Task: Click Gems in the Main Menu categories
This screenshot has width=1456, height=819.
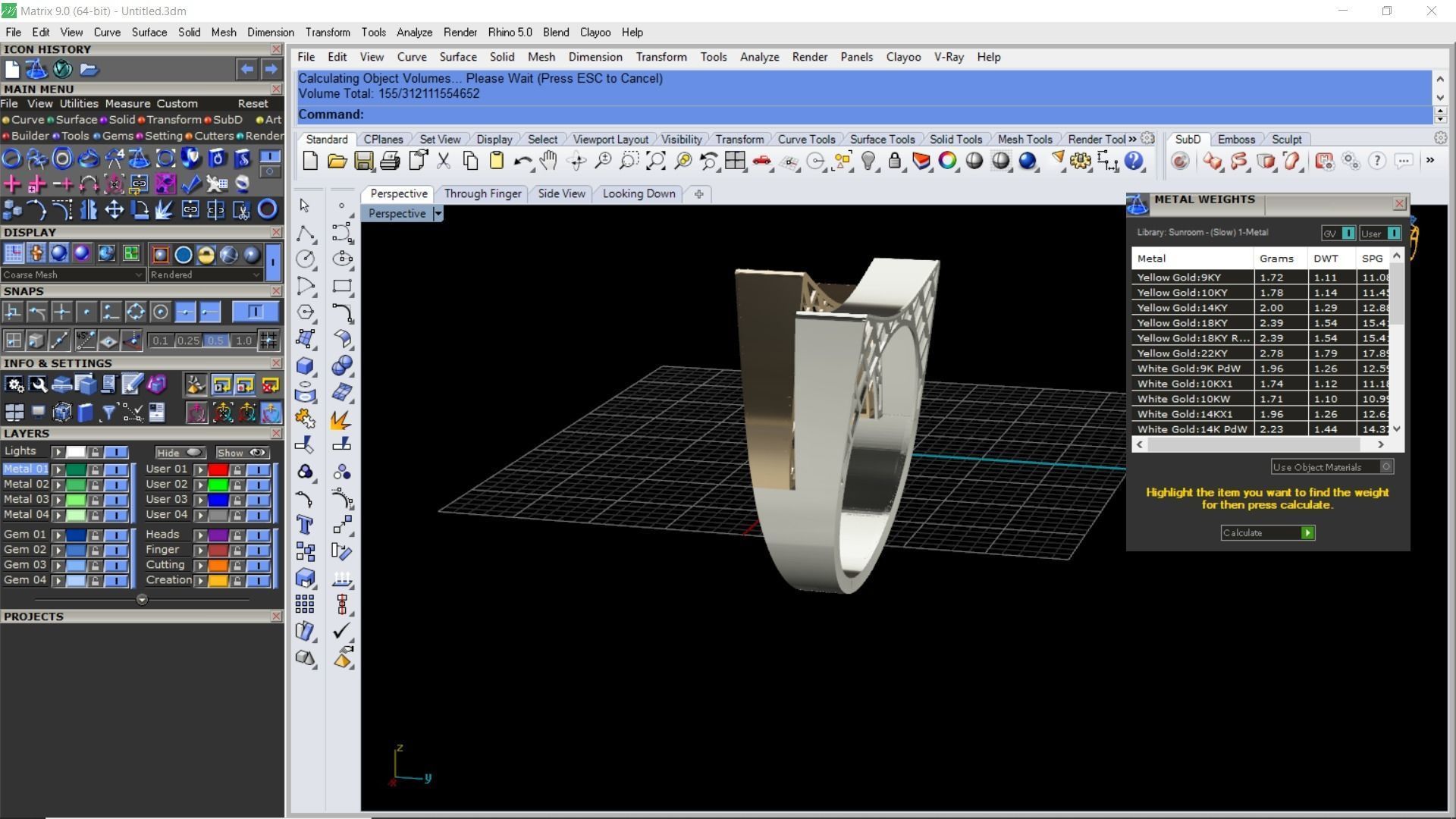Action: click(118, 136)
